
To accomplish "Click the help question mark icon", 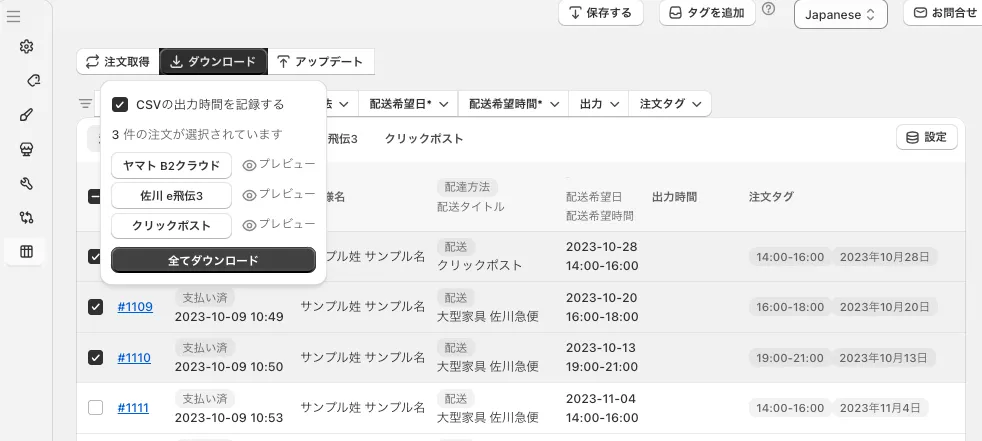I will pos(769,10).
